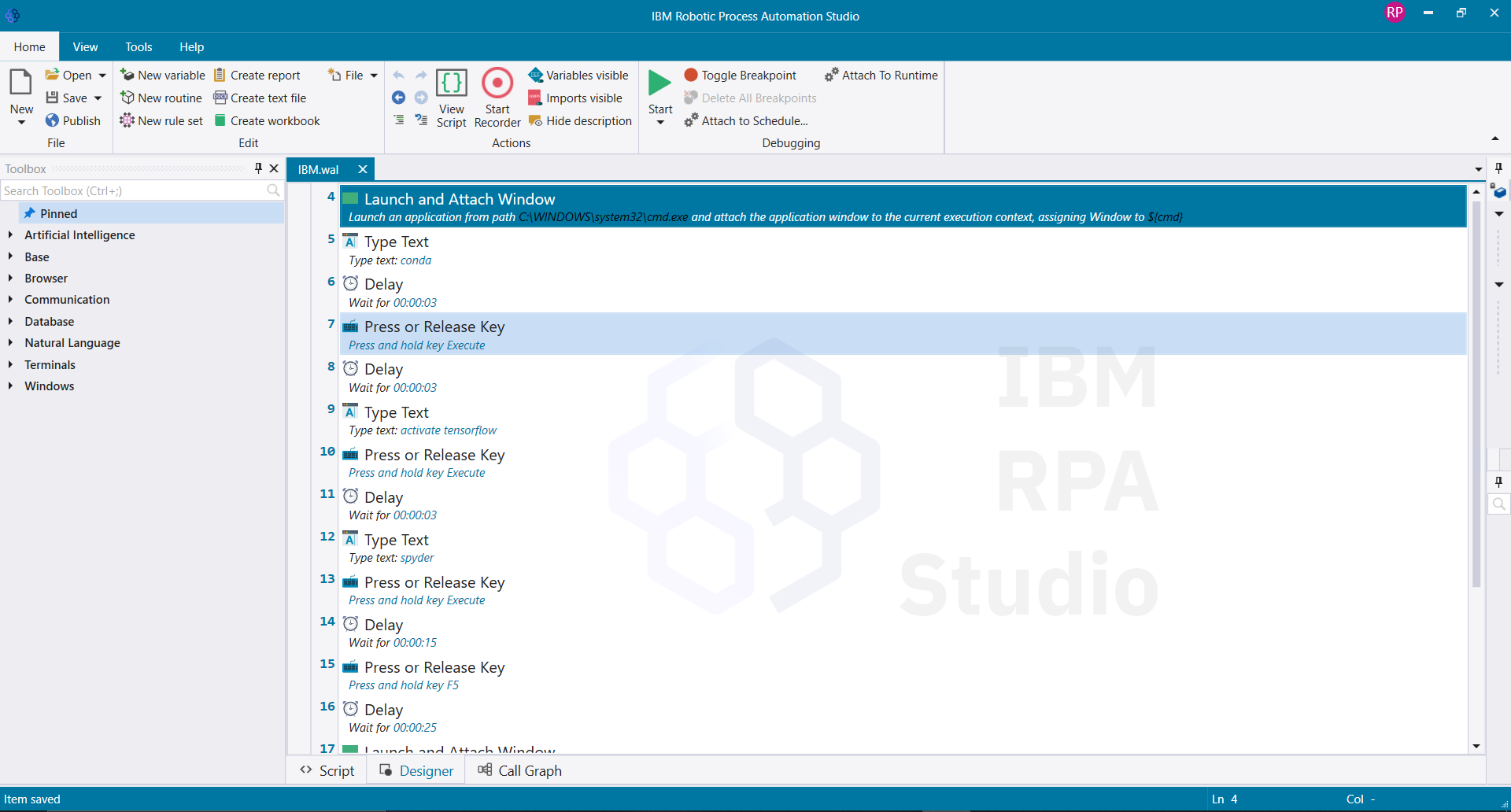Start the script with the play button

pyautogui.click(x=659, y=83)
